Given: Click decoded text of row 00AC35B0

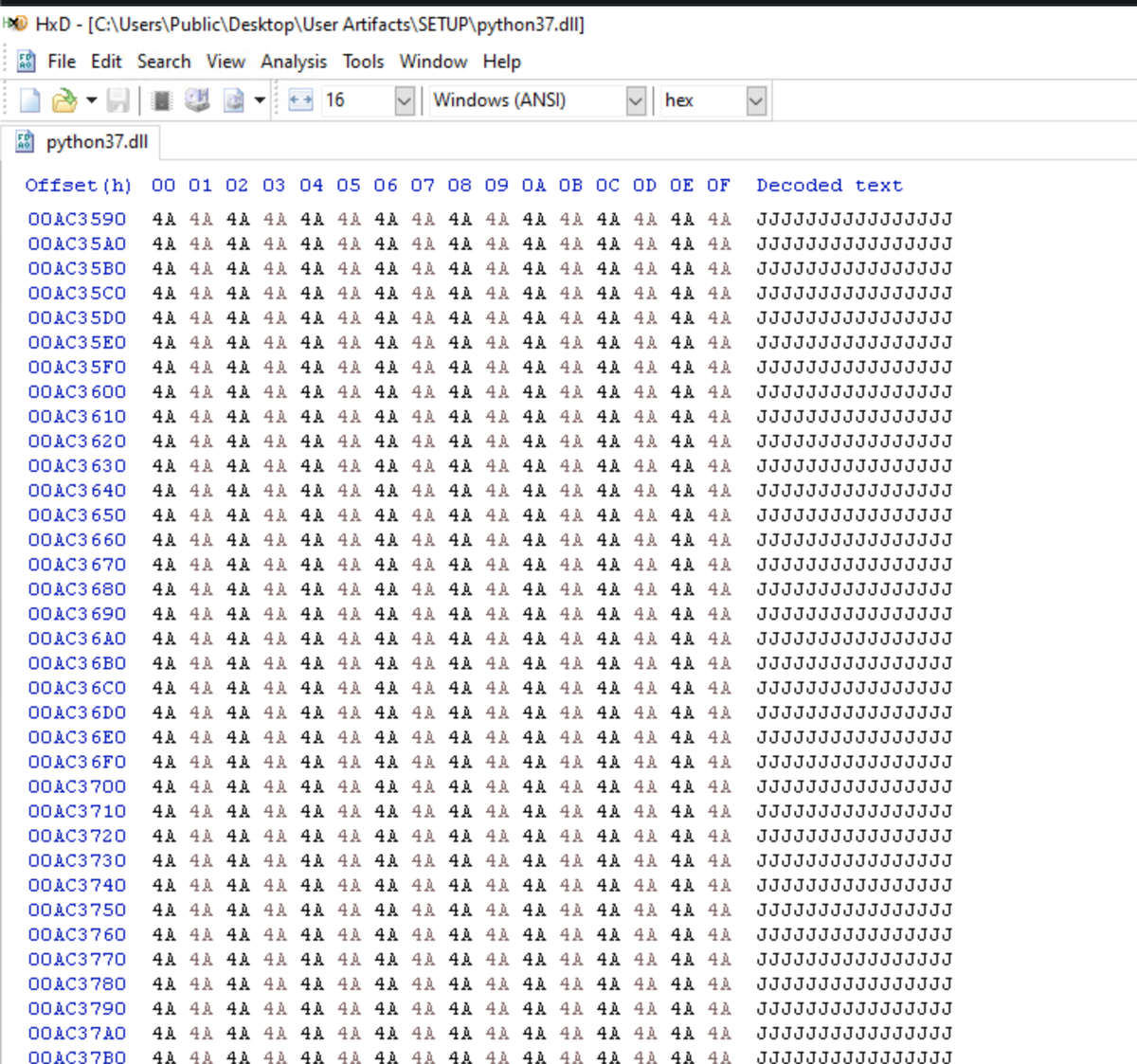Looking at the screenshot, I should click(x=855, y=268).
